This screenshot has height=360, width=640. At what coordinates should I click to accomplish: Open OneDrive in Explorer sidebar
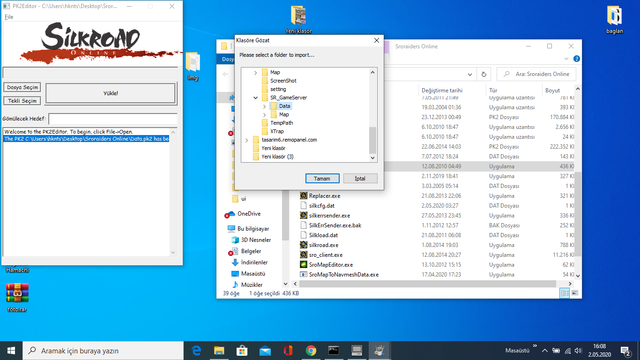[249, 214]
